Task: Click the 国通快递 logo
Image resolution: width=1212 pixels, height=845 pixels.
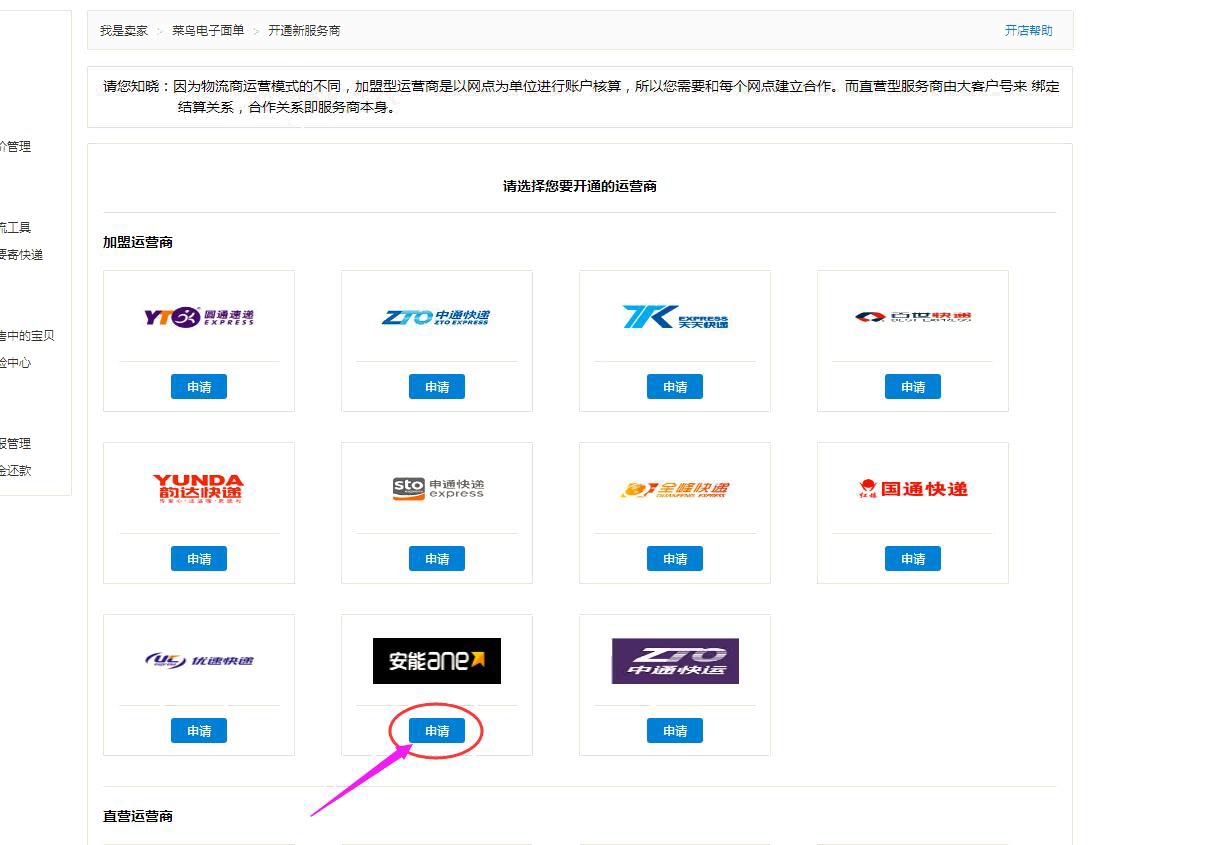Action: point(913,489)
